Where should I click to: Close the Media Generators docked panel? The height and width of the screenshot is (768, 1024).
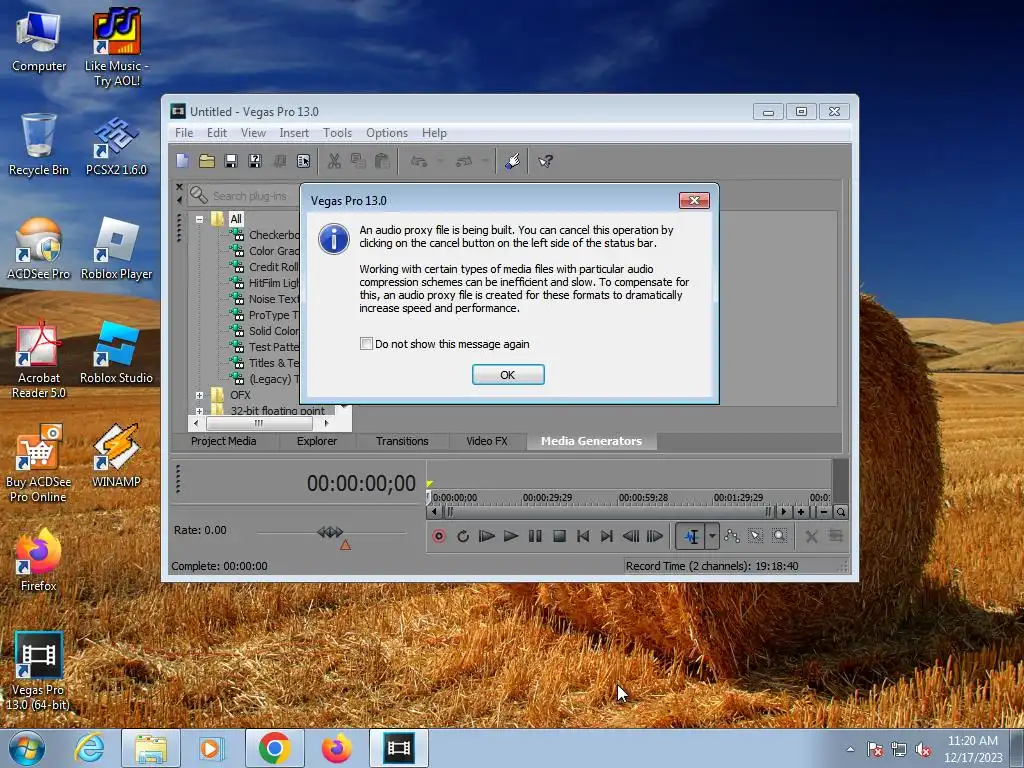click(180, 187)
